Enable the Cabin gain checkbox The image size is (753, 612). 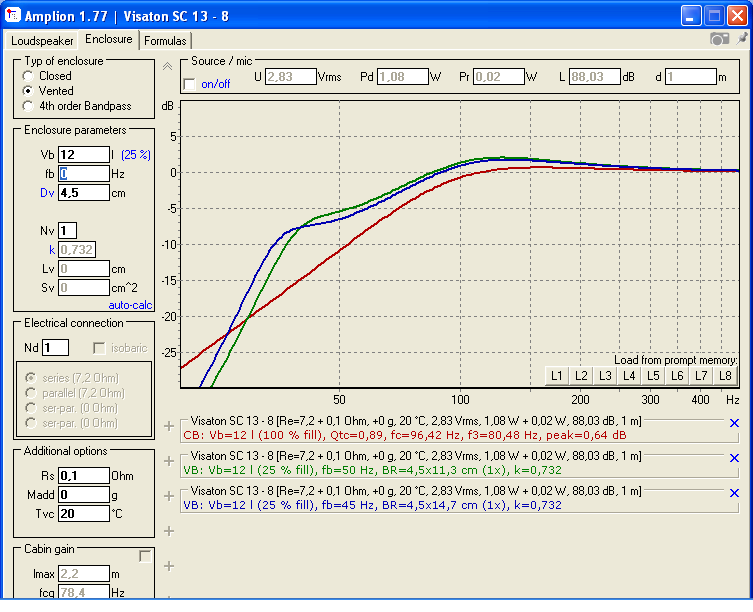(145, 556)
